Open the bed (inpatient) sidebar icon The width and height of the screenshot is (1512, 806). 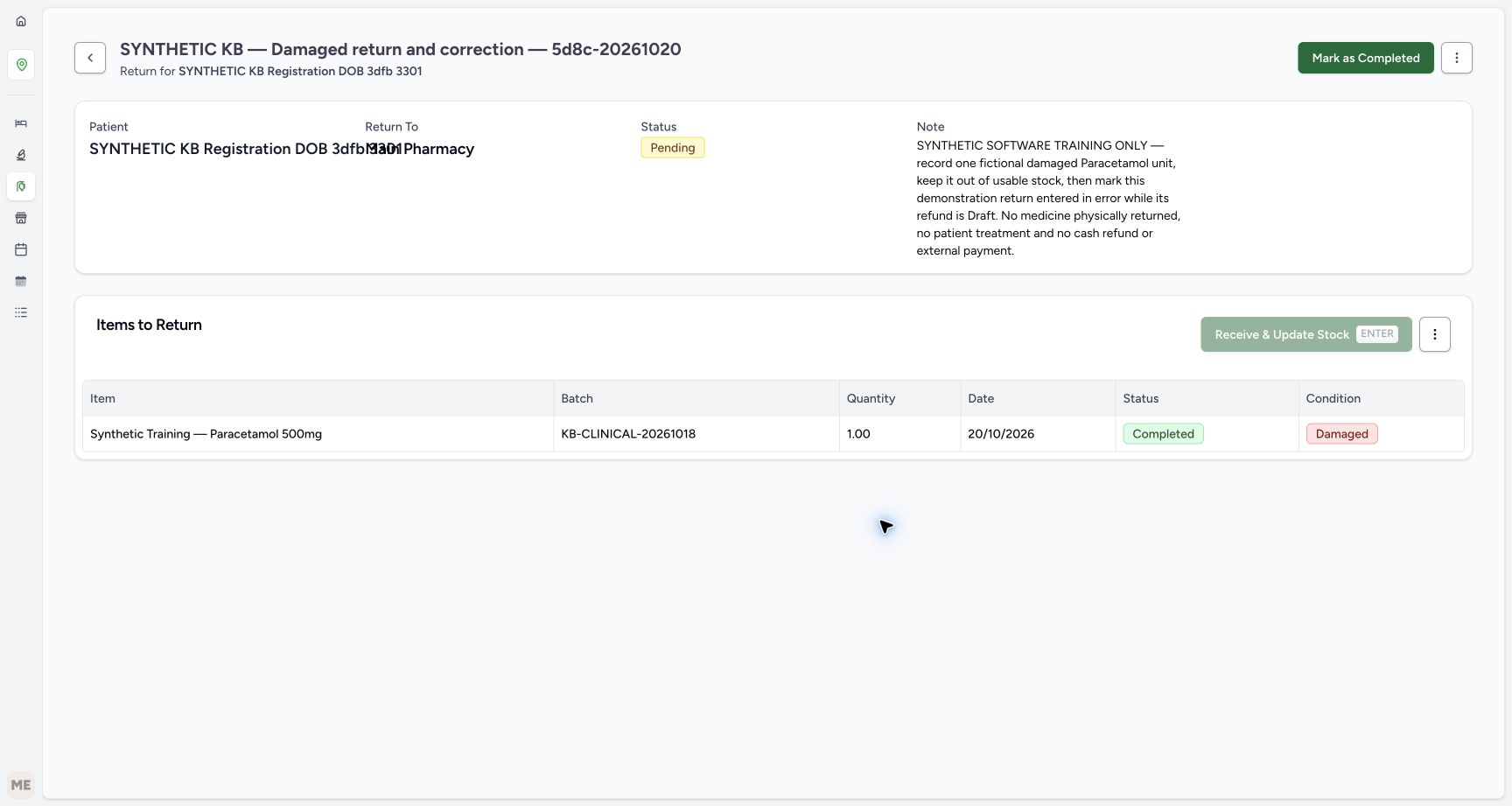(21, 123)
